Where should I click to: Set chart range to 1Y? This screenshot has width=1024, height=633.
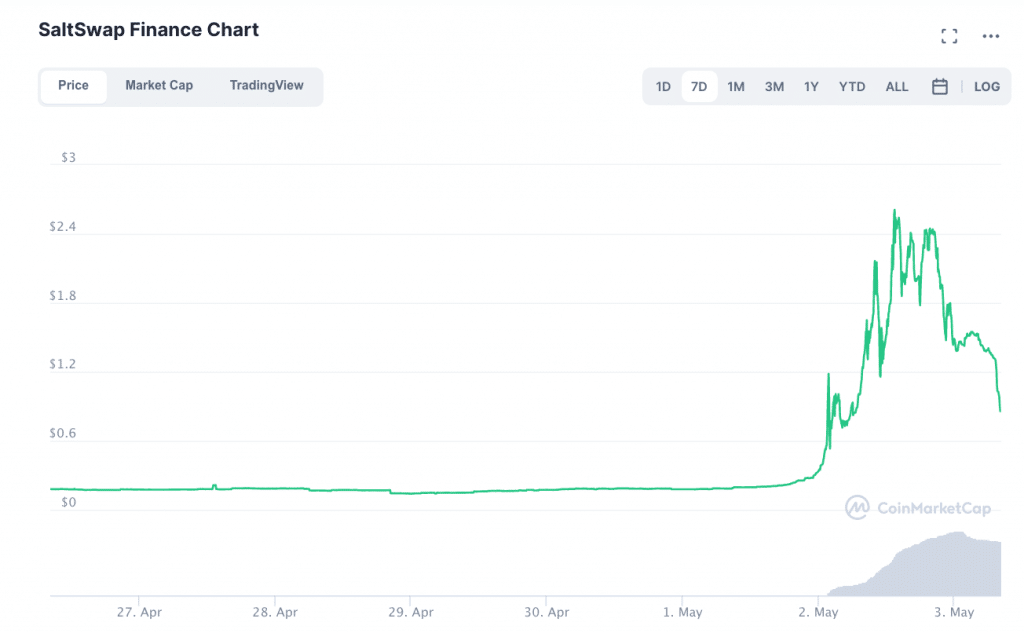[x=811, y=87]
